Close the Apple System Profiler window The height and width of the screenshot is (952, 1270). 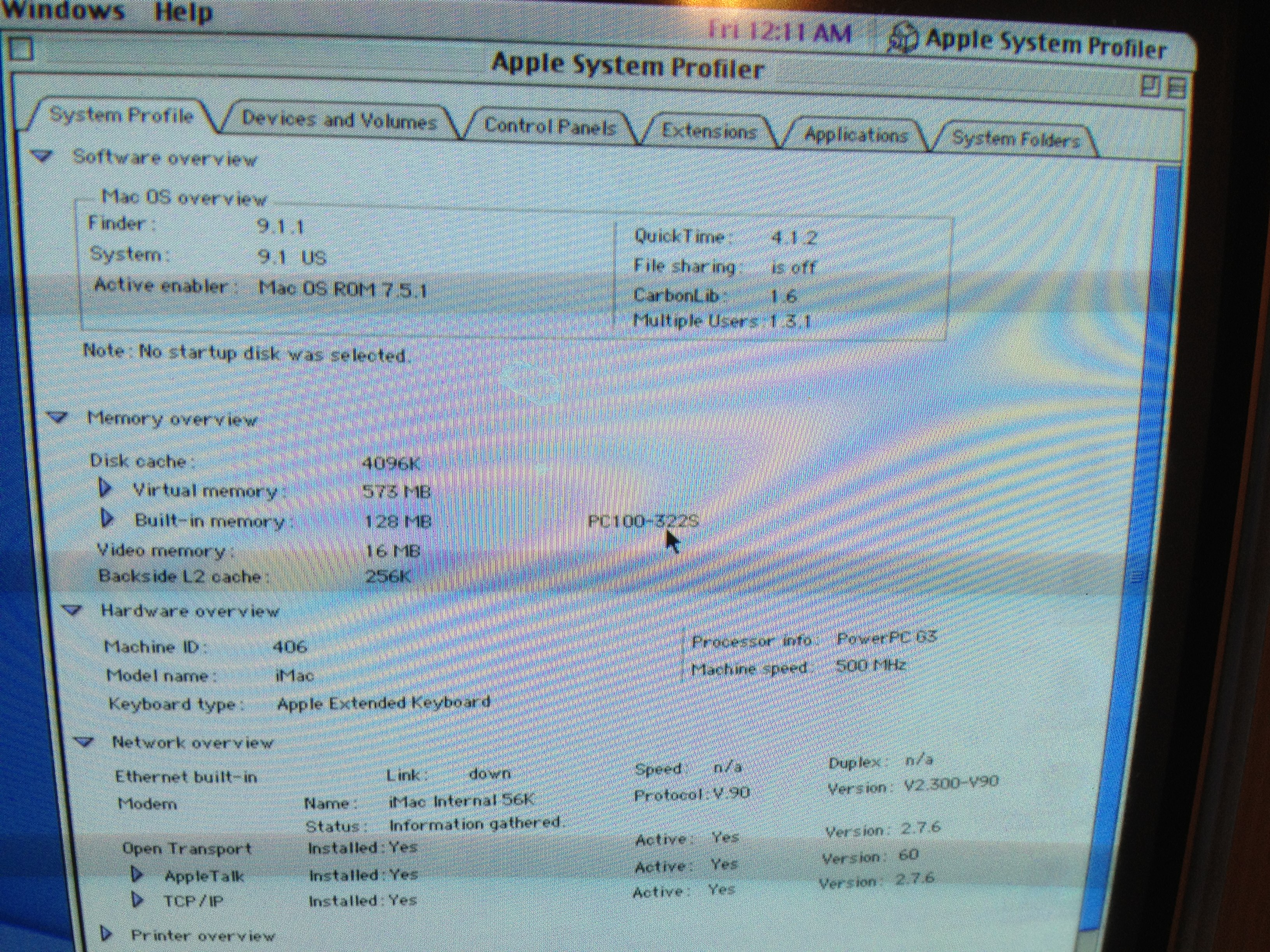(x=21, y=49)
